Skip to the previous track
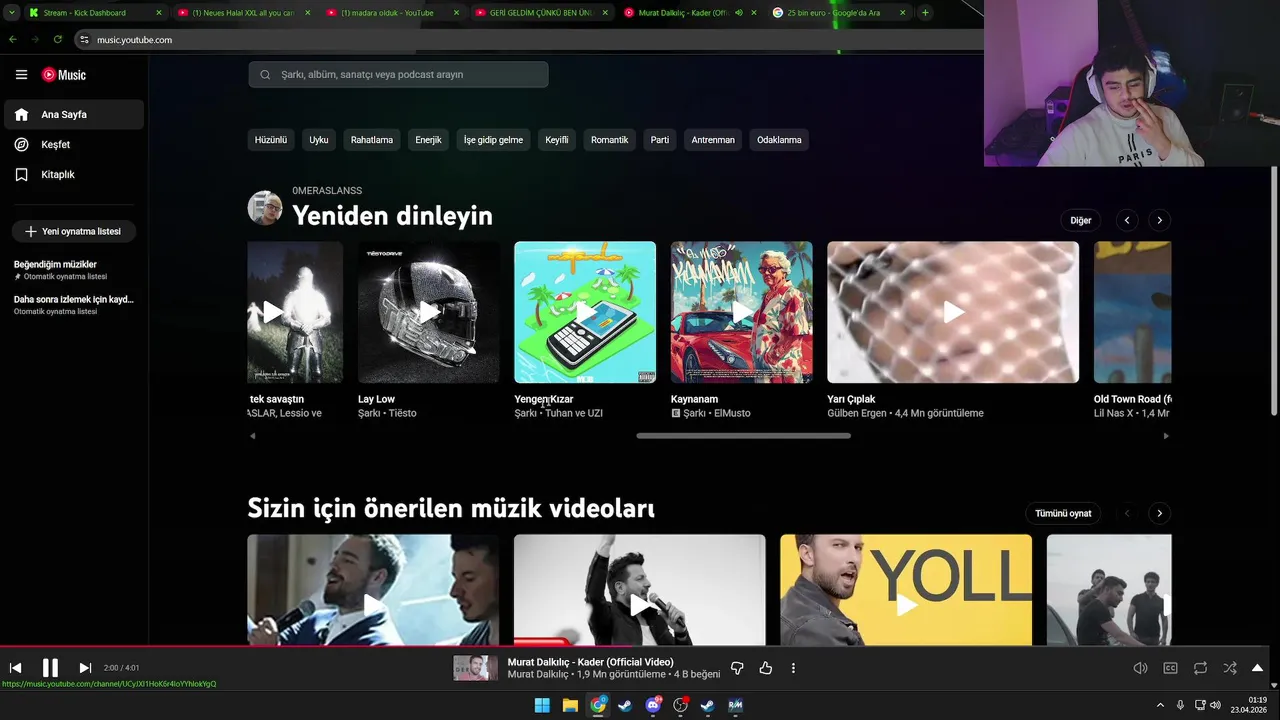 click(15, 668)
